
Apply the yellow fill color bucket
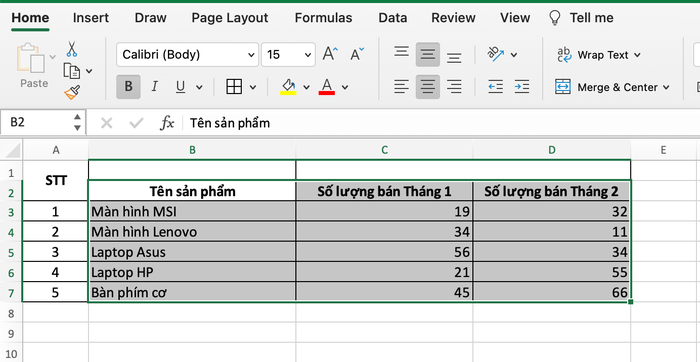point(288,87)
